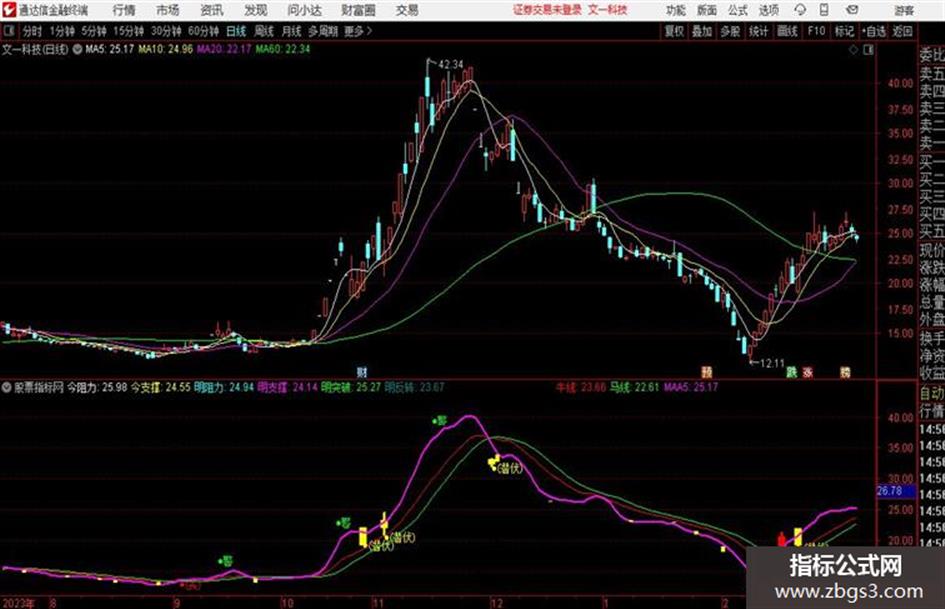Open the 版面 menu
Image resolution: width=945 pixels, height=609 pixels.
click(x=707, y=10)
